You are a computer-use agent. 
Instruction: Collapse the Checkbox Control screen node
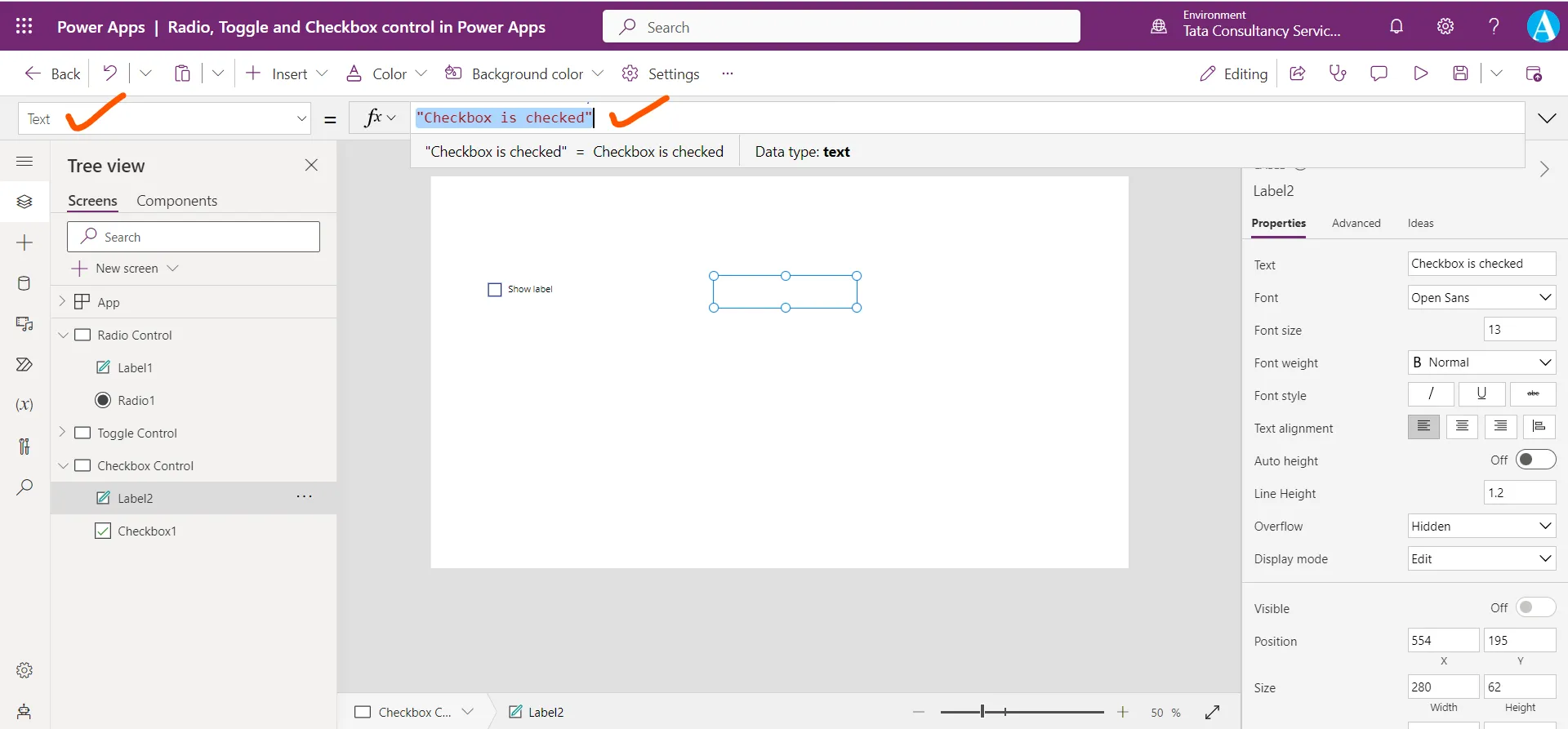62,465
